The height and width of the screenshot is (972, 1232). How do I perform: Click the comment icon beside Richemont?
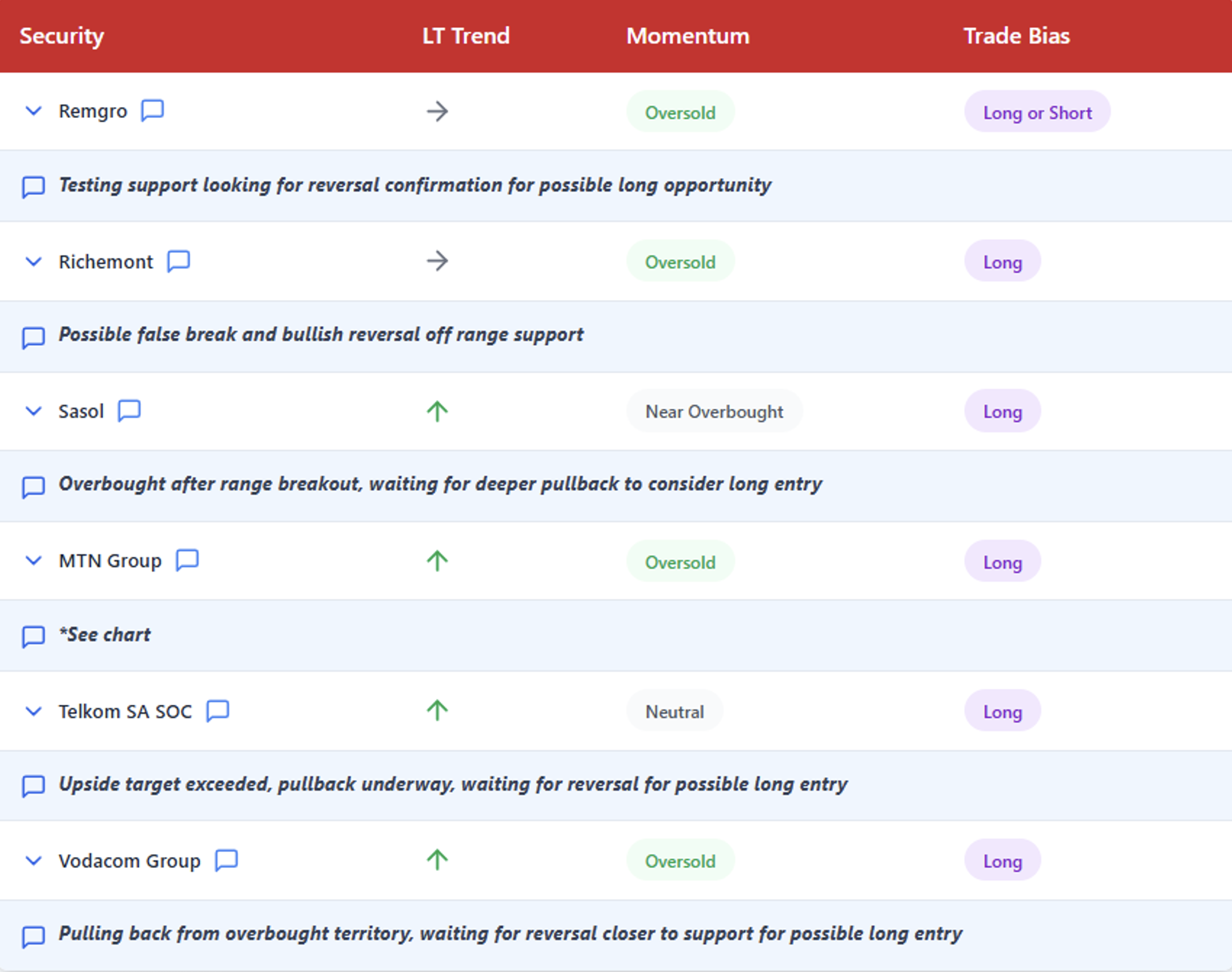pos(178,261)
